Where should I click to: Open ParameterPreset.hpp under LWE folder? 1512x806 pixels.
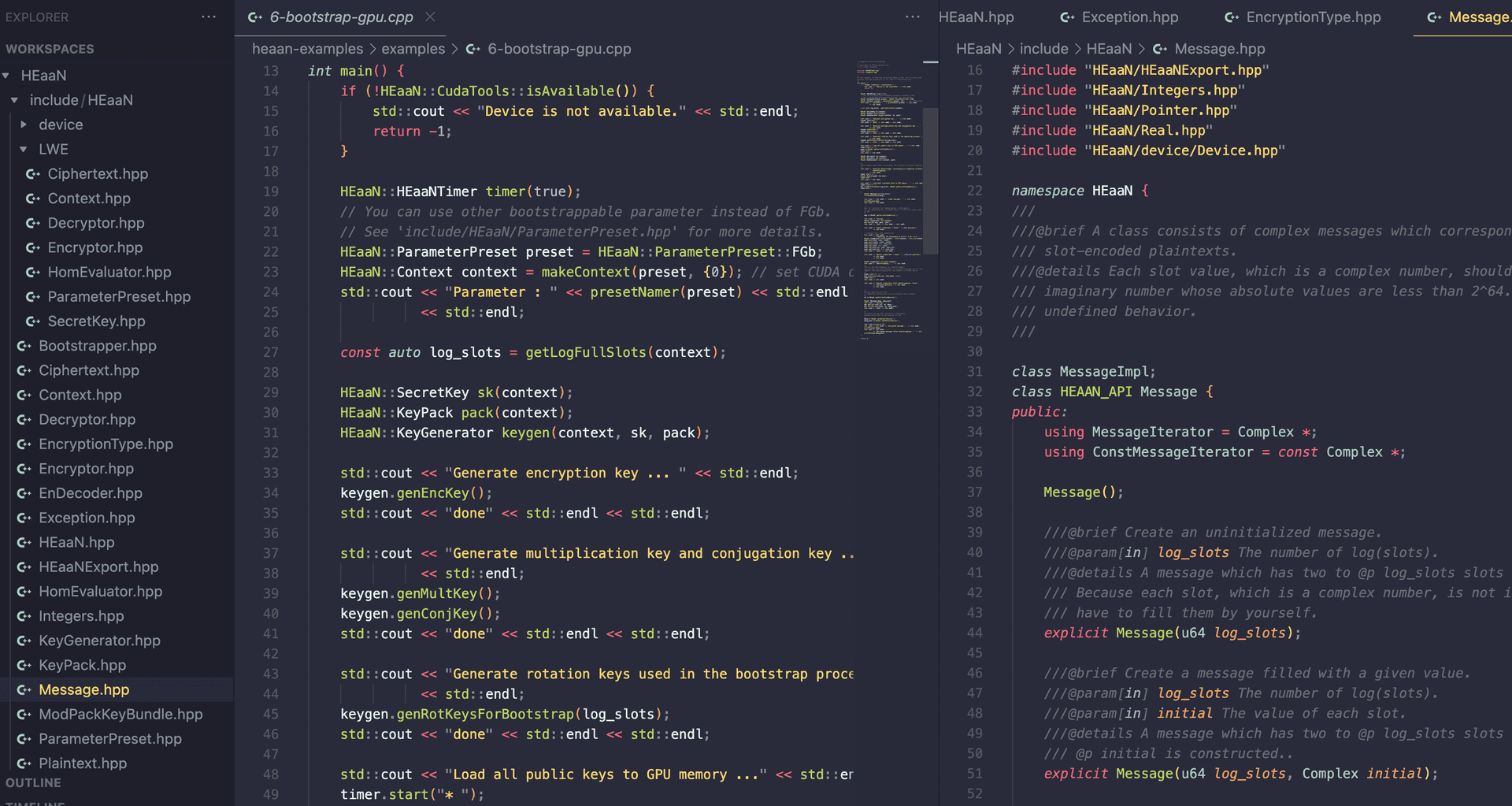[x=119, y=296]
